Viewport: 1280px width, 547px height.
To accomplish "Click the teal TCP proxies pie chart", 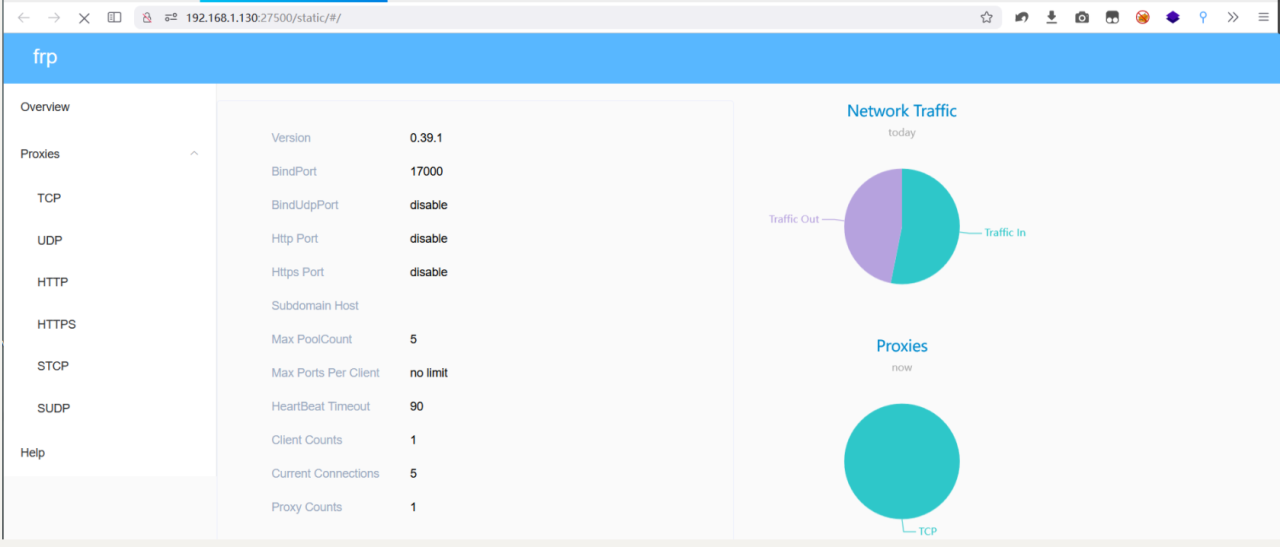I will coord(902,461).
